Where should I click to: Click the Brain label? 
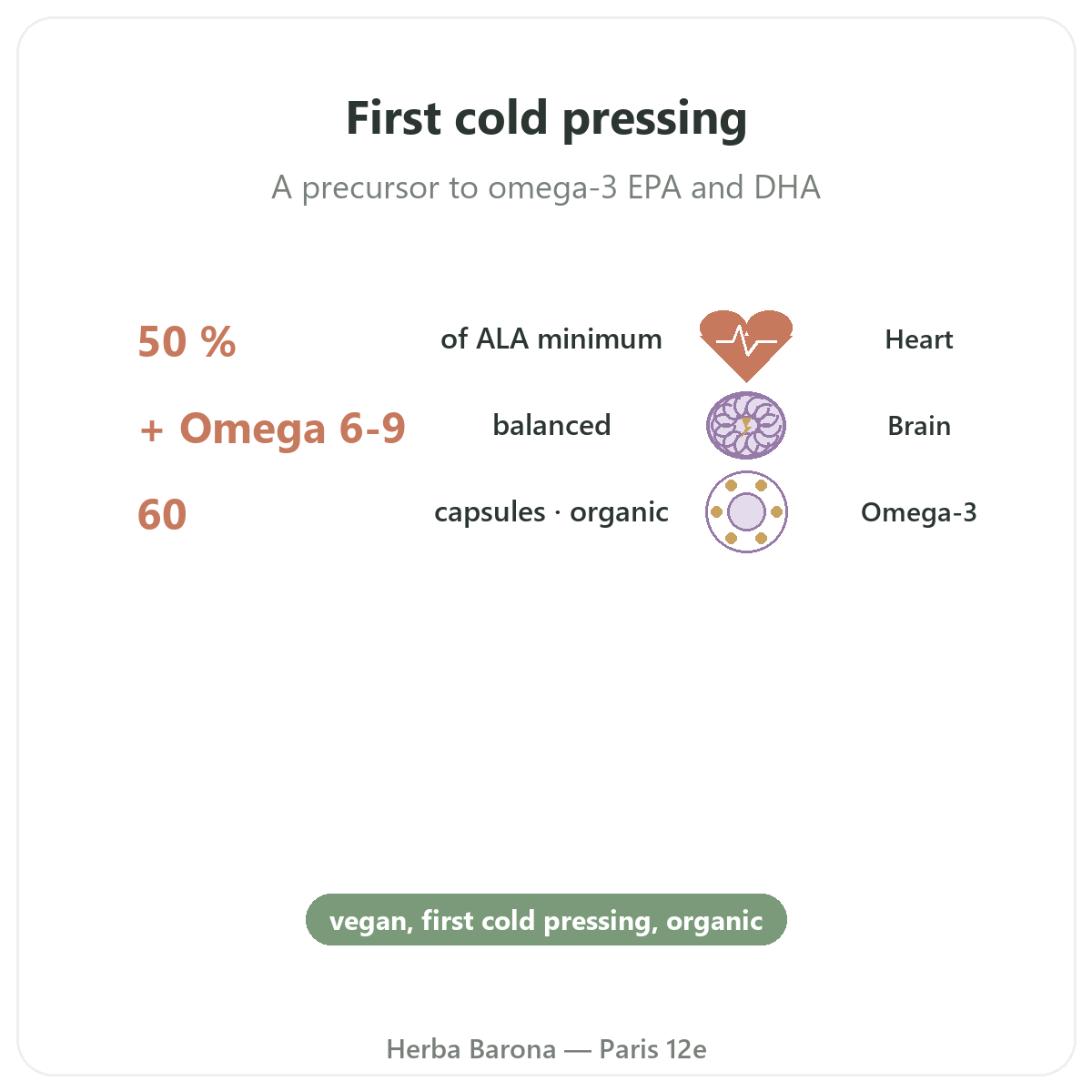[919, 426]
